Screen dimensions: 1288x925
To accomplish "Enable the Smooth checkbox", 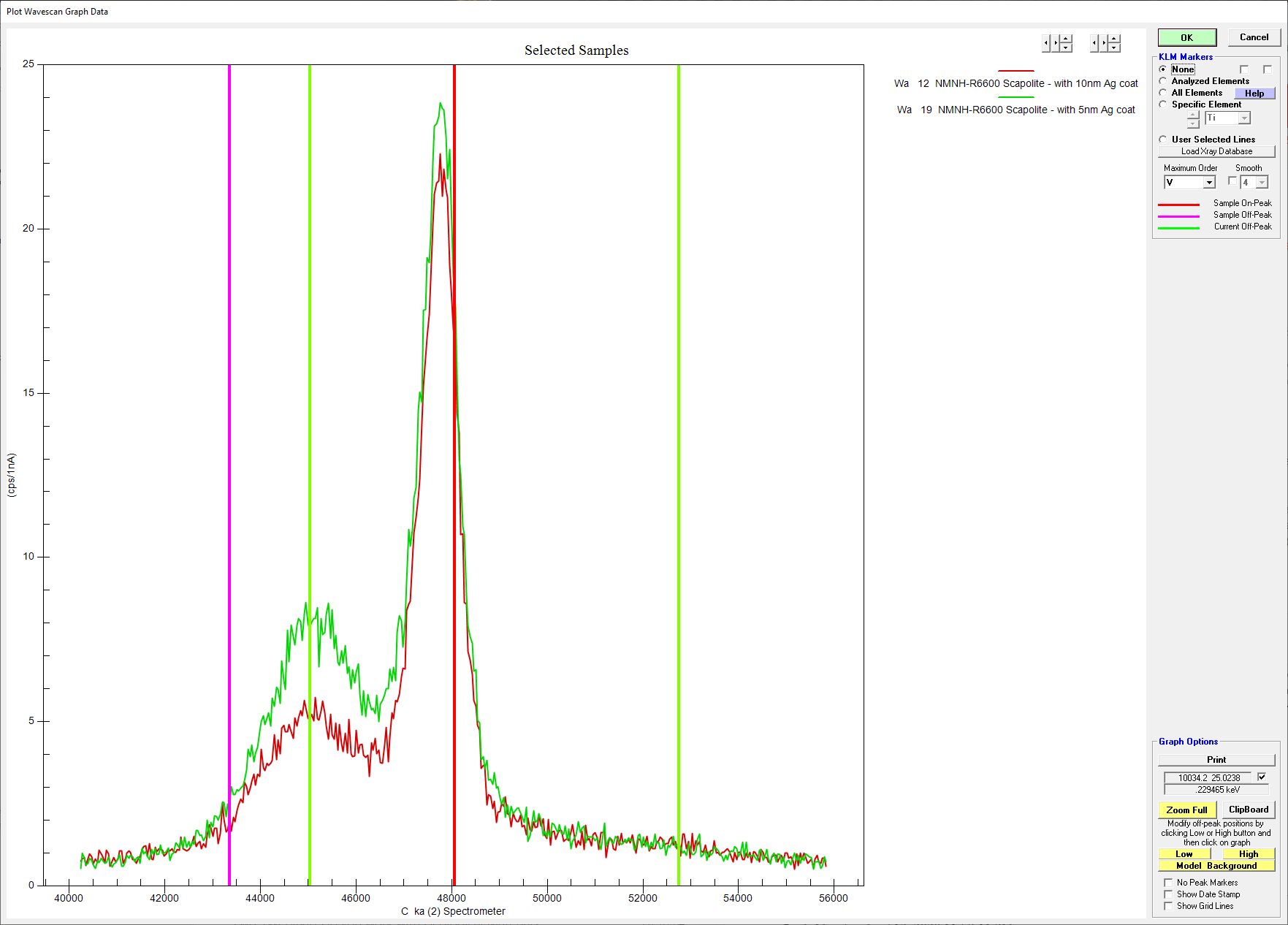I will 1232,181.
